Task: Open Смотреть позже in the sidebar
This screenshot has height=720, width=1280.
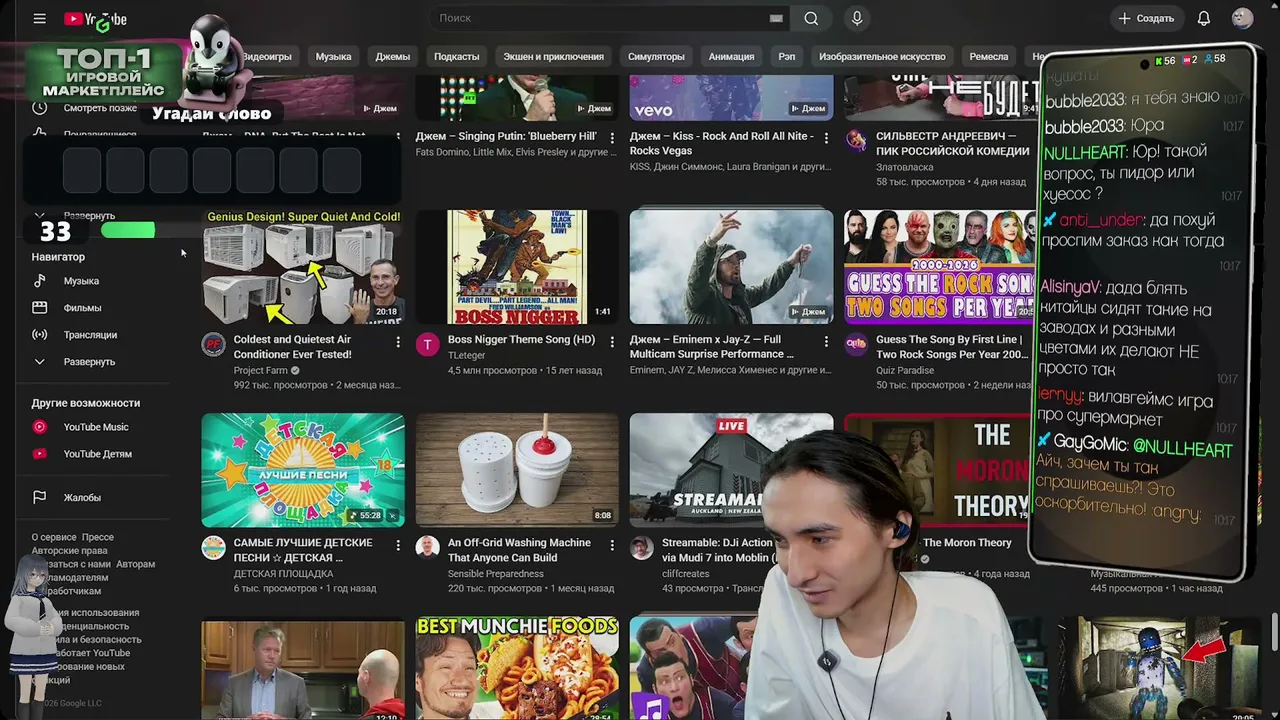Action: tap(100, 108)
